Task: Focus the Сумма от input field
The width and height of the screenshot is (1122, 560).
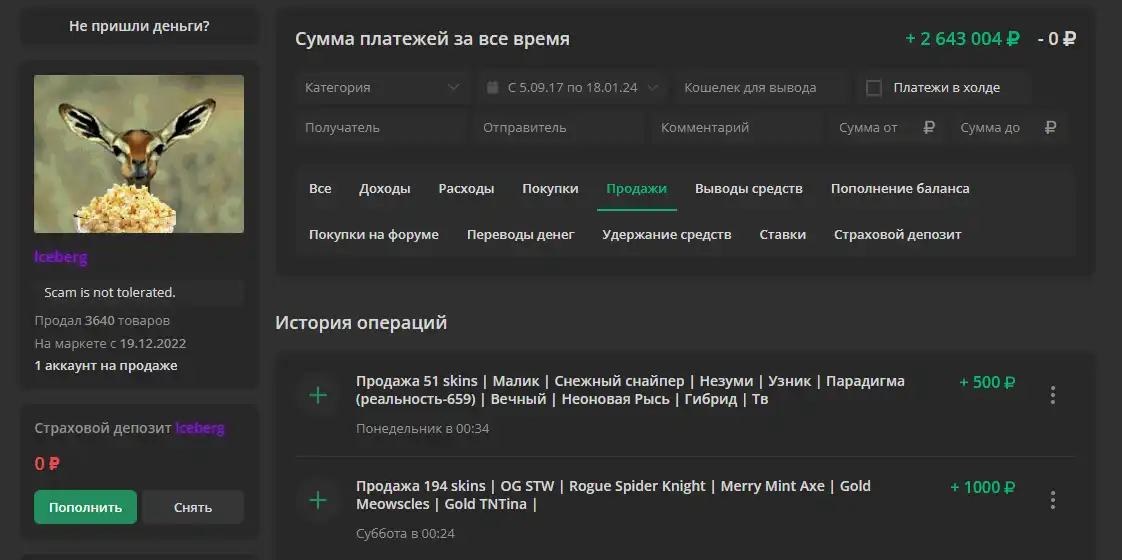Action: [887, 128]
